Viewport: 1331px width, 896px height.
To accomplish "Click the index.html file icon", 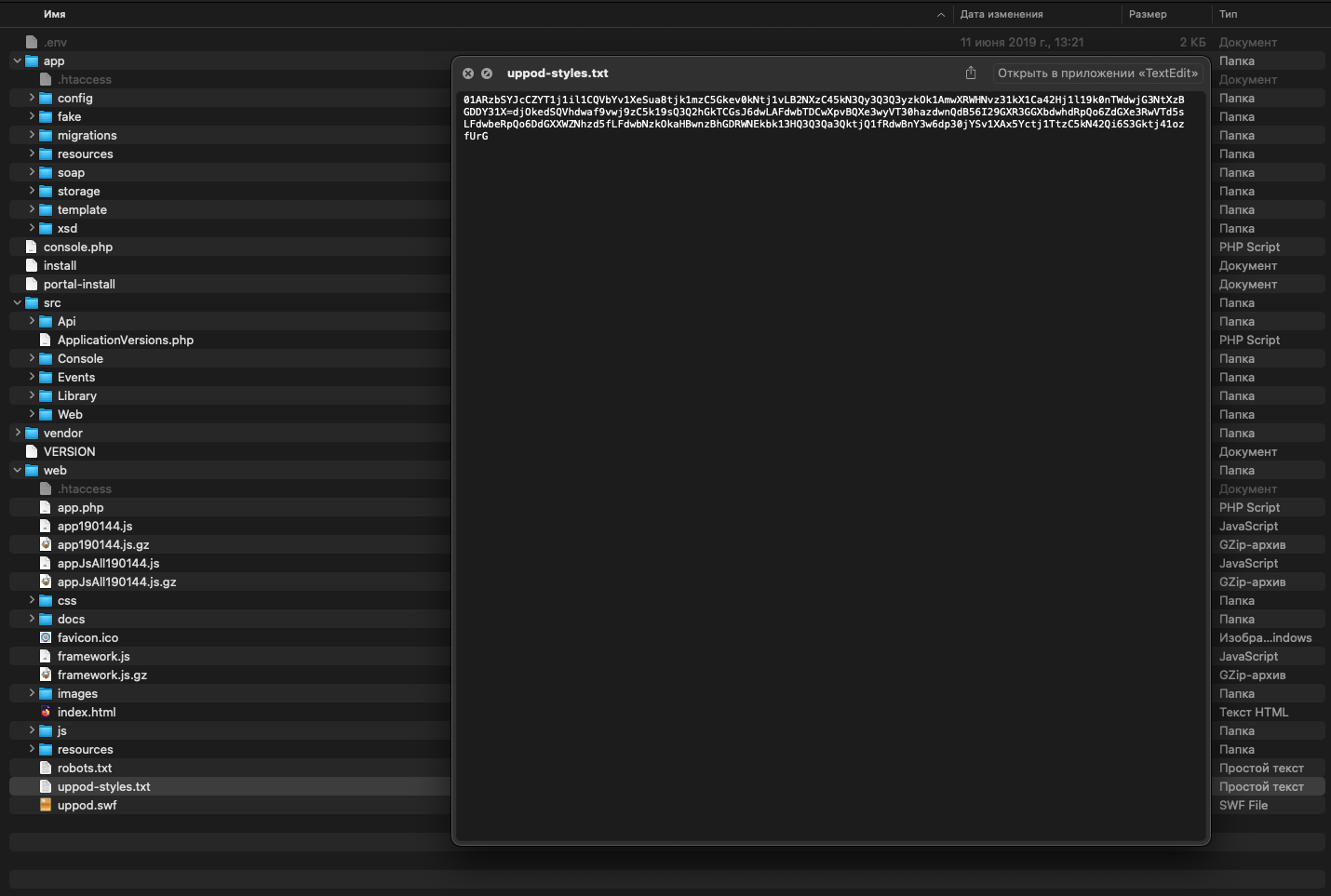I will tap(46, 712).
